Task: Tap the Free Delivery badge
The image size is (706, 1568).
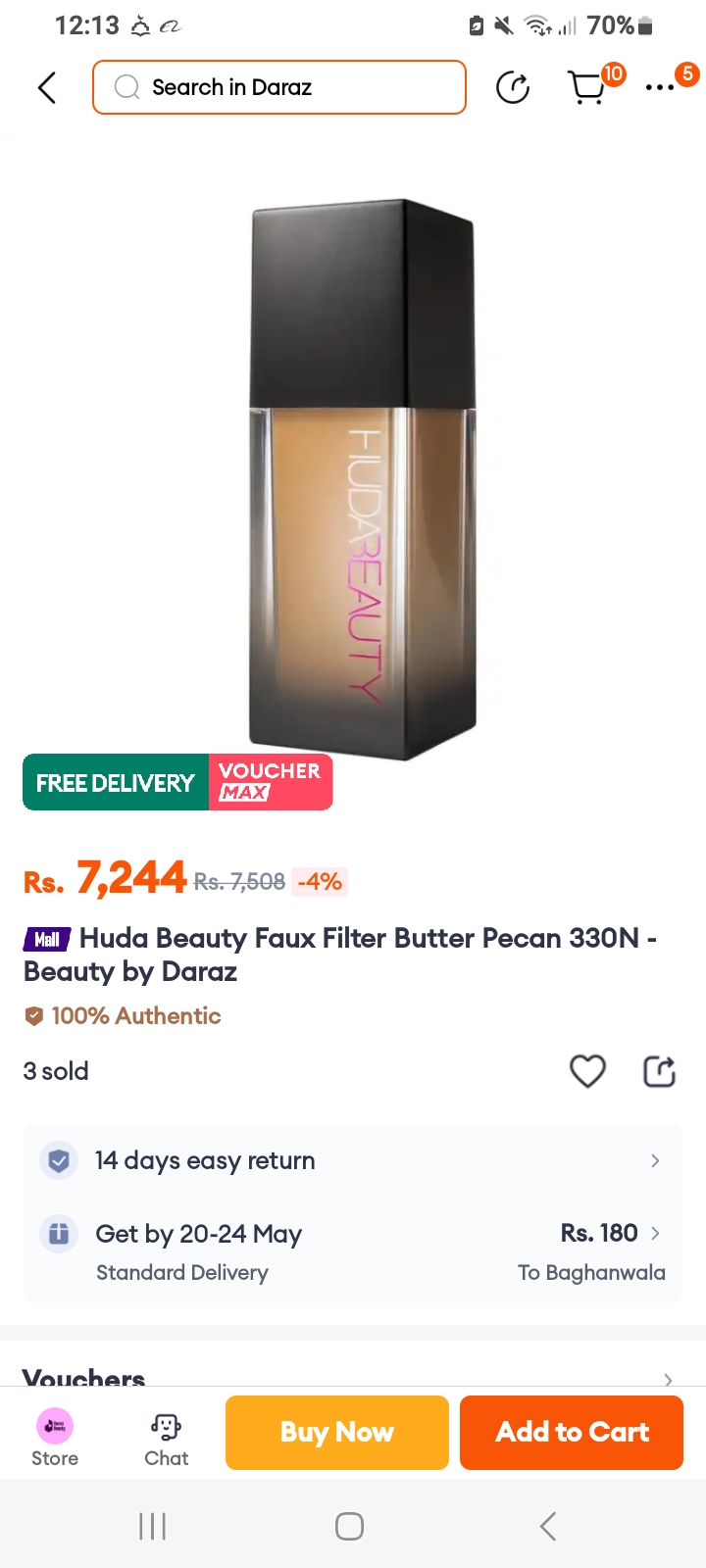Action: [x=116, y=783]
